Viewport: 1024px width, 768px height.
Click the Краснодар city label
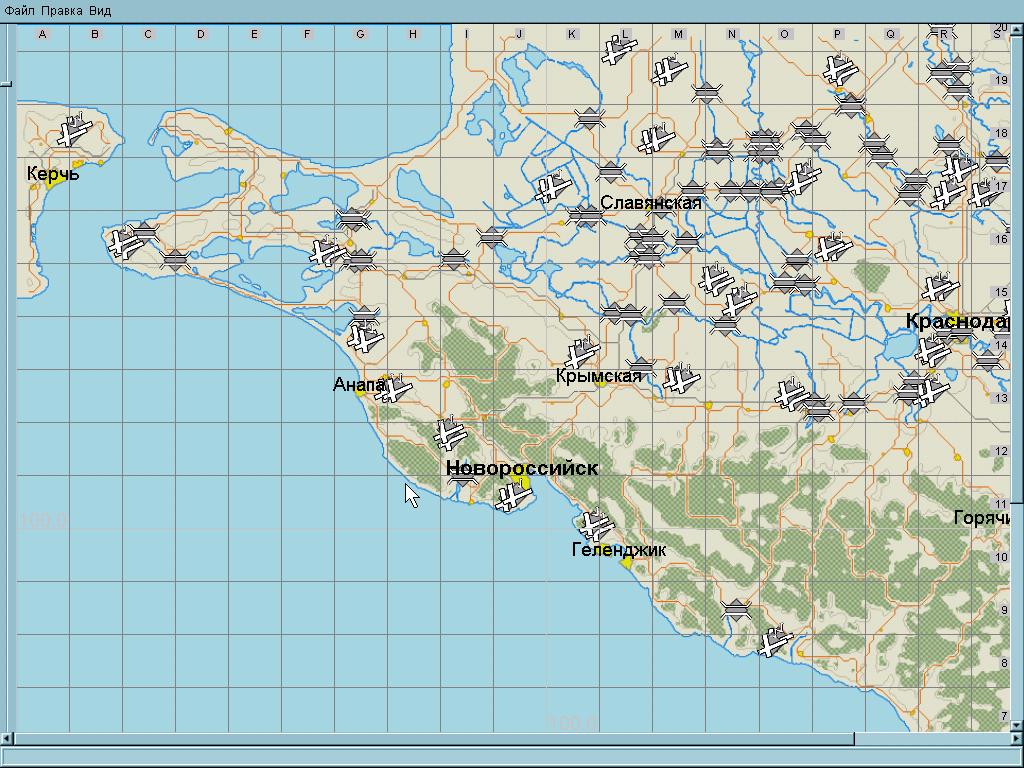(x=957, y=321)
